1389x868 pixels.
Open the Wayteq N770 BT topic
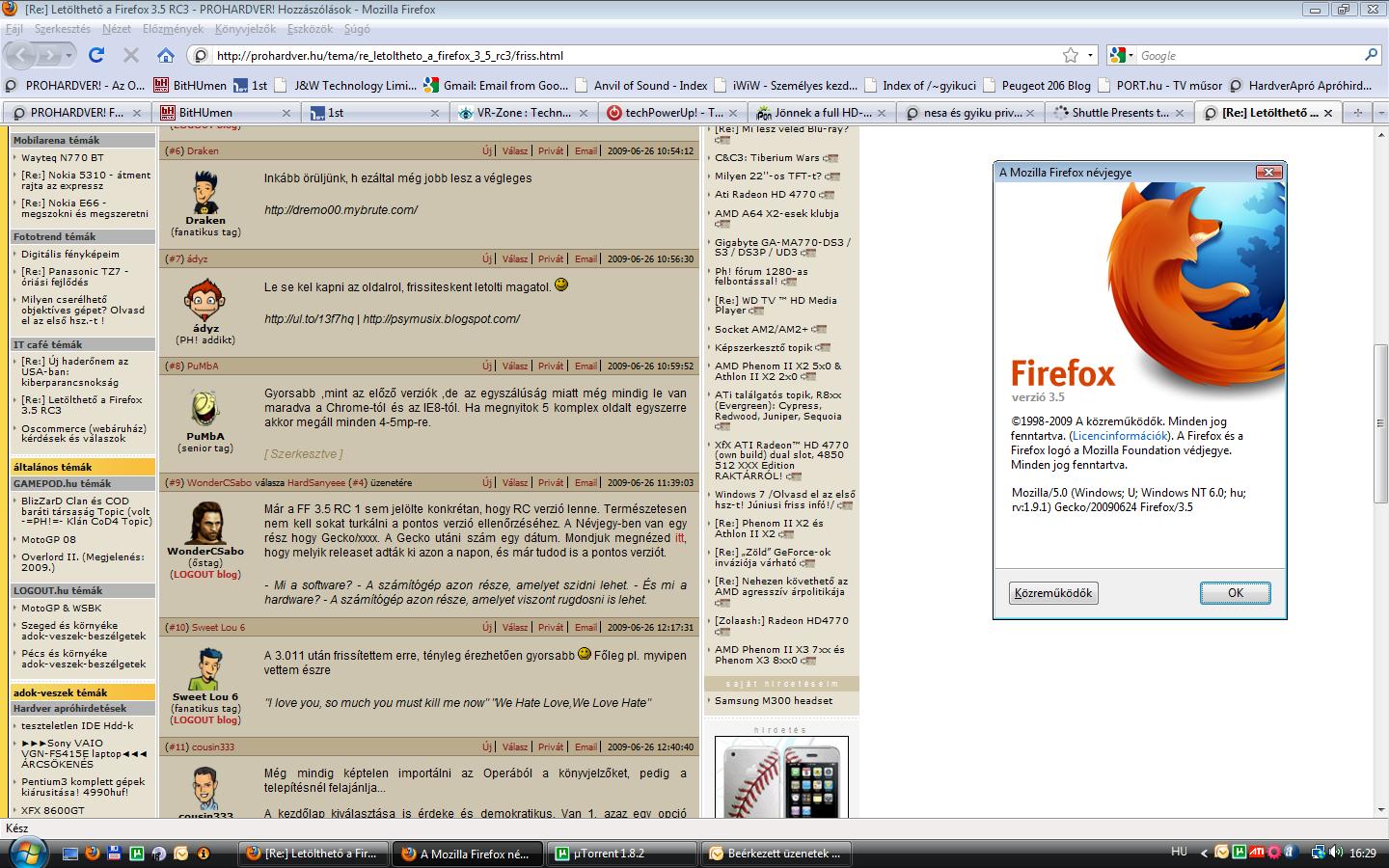63,157
